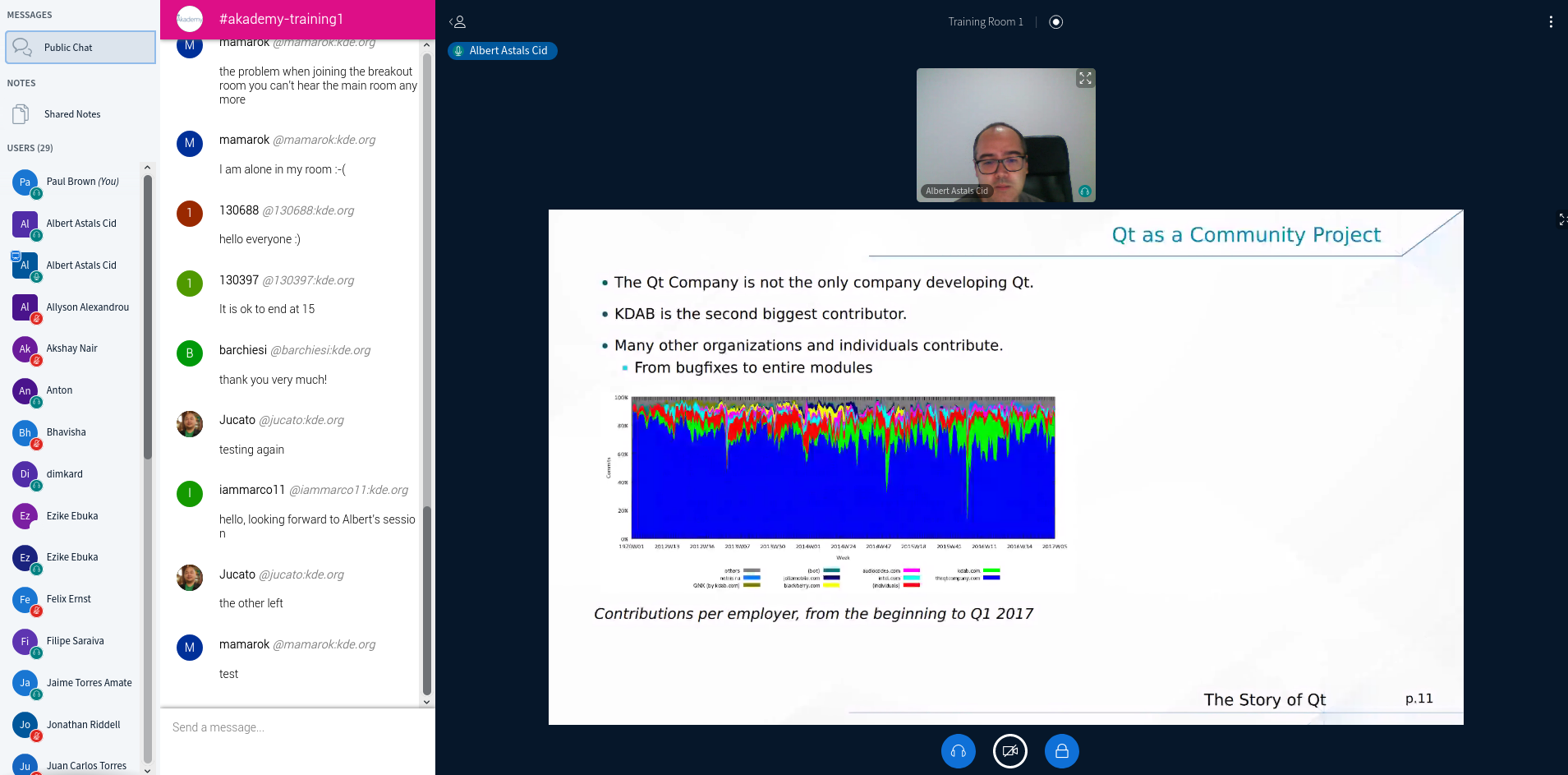Open the webcam Albert Astals Cid name dropdown
The width and height of the screenshot is (1568, 775).
pos(957,191)
